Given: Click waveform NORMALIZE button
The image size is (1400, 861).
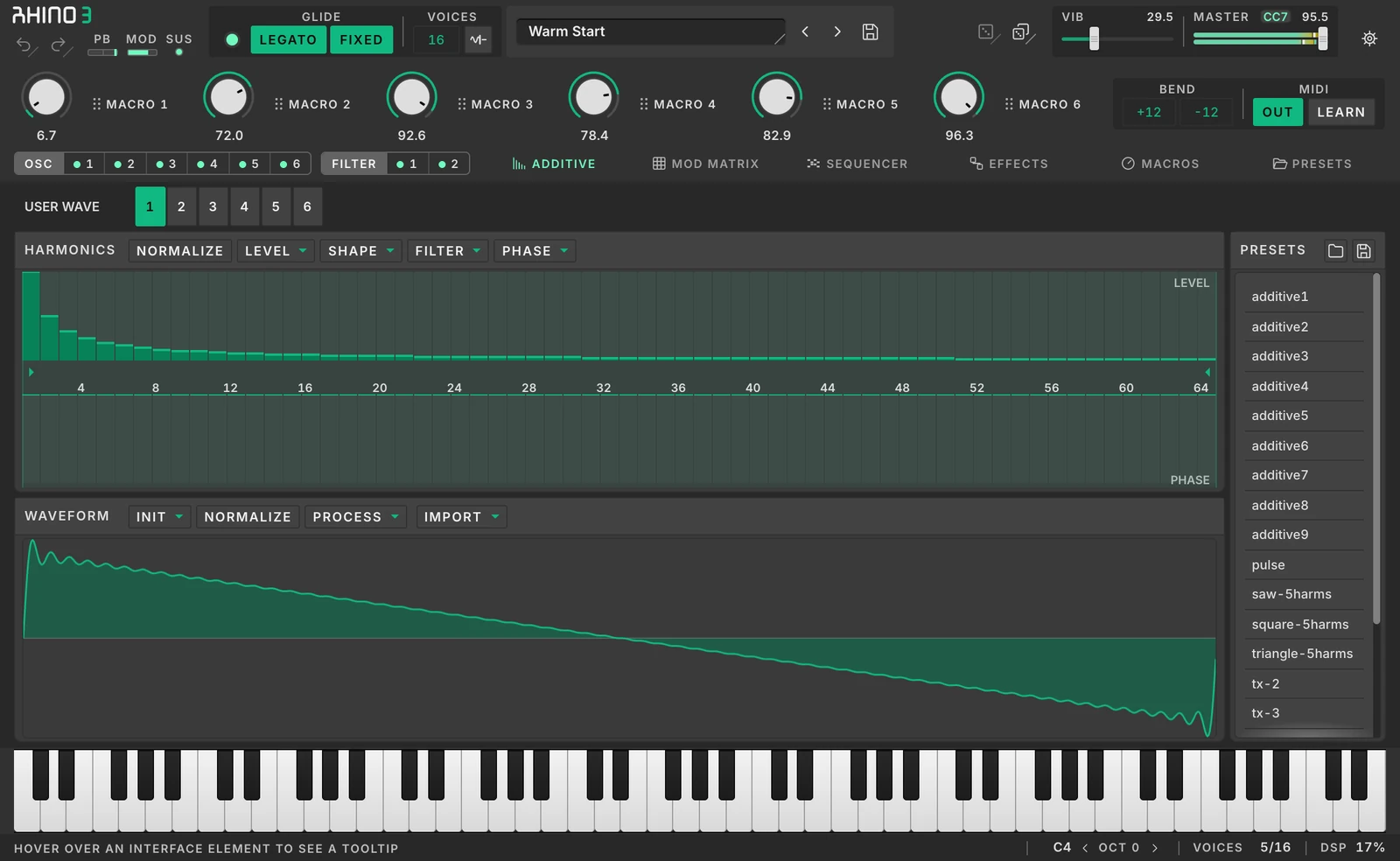Looking at the screenshot, I should pos(248,517).
